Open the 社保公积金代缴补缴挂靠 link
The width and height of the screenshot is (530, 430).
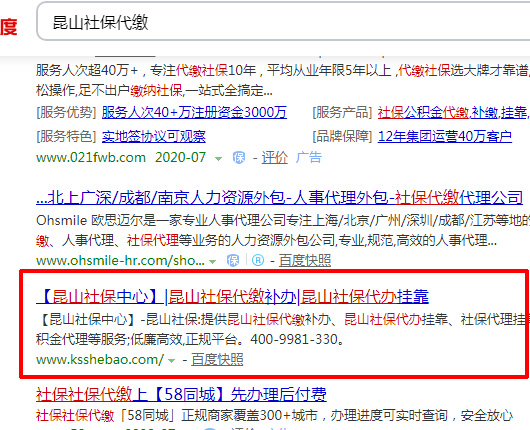[454, 112]
